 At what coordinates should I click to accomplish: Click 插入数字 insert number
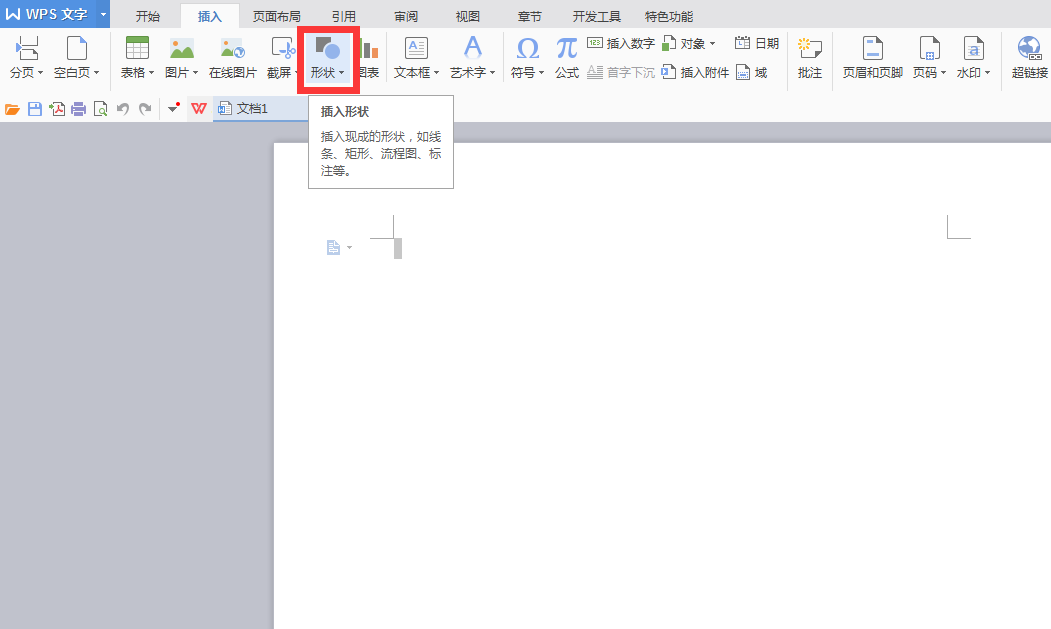(x=621, y=44)
